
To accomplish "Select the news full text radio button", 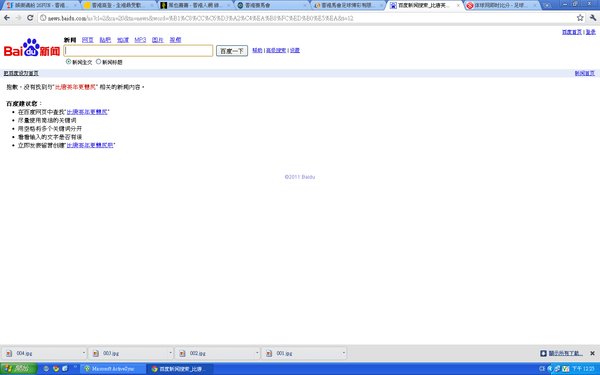I will [68, 62].
